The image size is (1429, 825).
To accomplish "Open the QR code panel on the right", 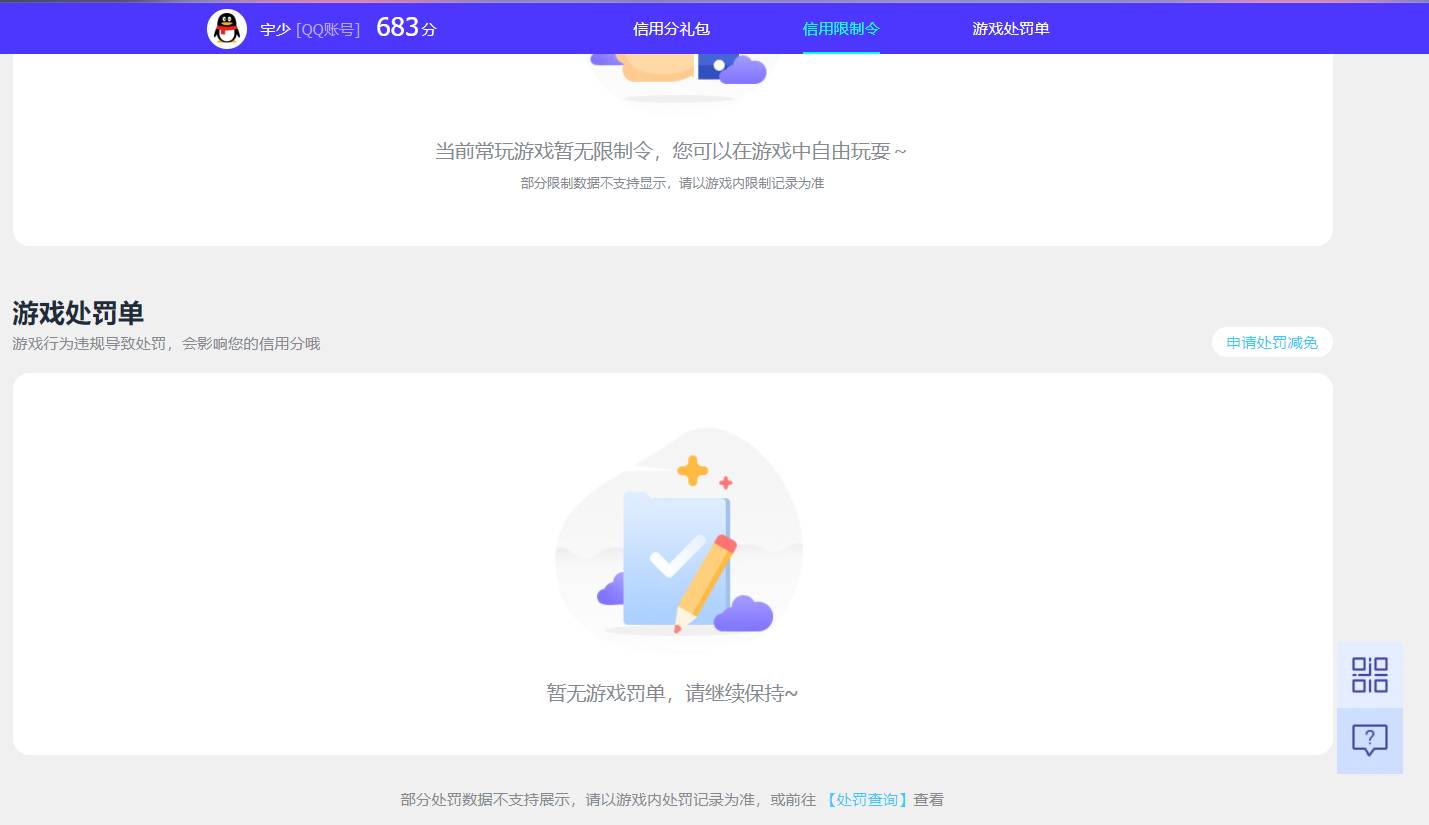I will click(x=1370, y=674).
